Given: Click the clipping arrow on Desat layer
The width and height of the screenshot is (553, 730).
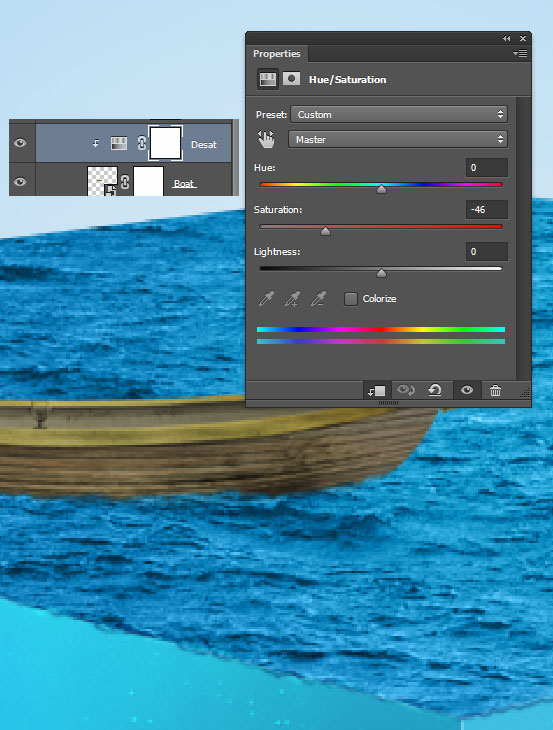Looking at the screenshot, I should coord(95,143).
